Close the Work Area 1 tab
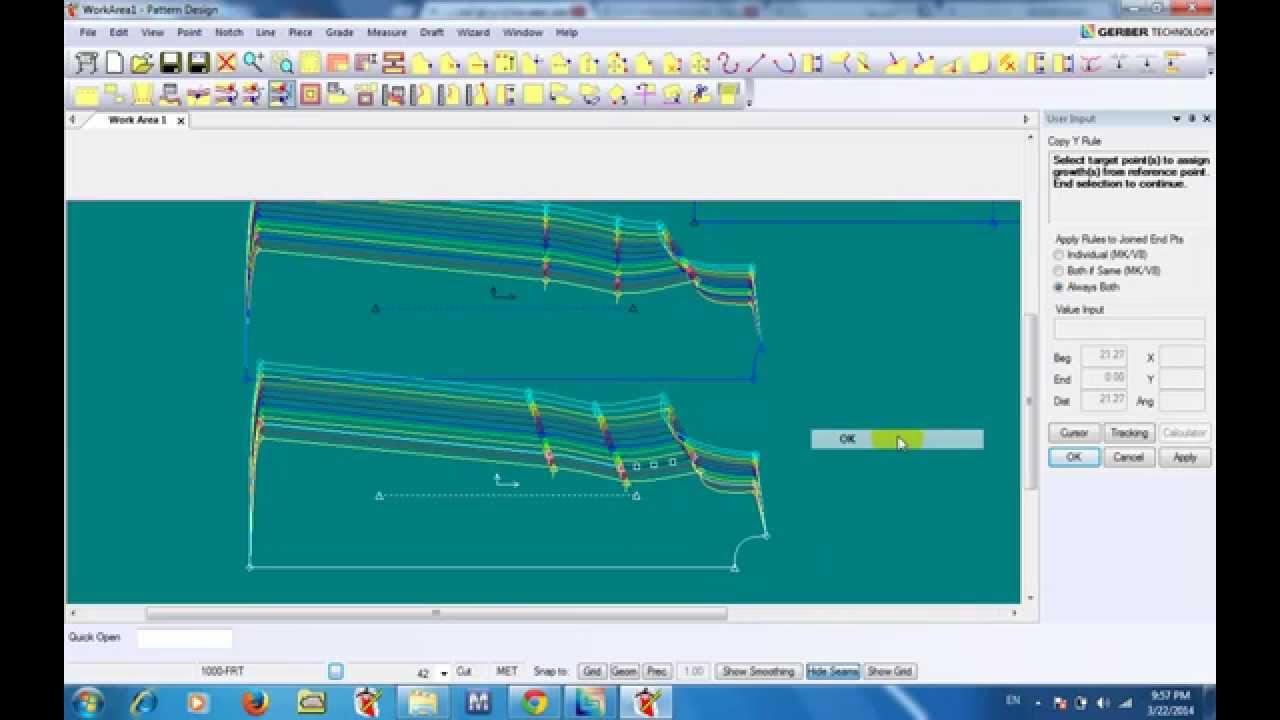 [181, 120]
